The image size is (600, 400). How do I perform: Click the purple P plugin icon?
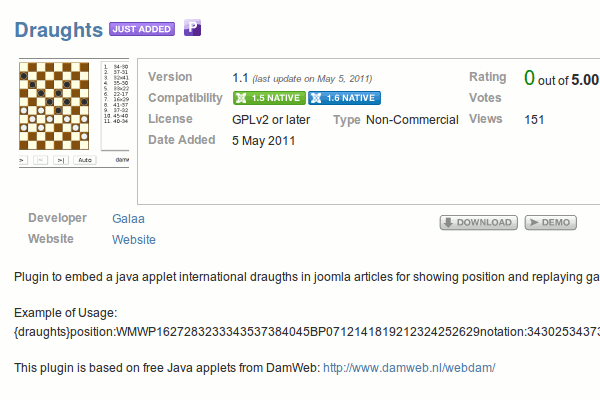[193, 28]
